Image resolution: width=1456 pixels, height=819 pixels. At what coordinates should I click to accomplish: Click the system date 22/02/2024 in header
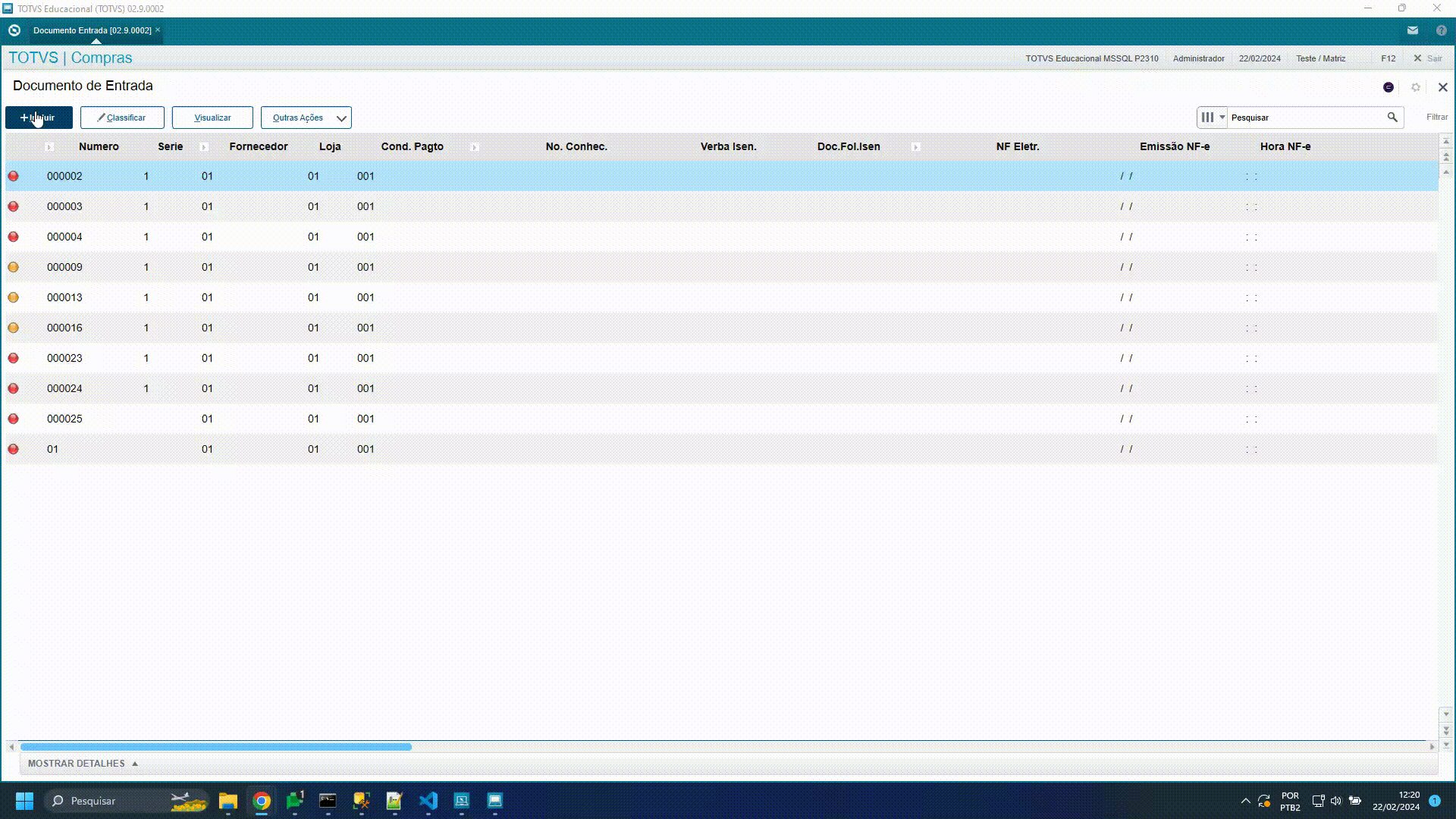coord(1260,58)
